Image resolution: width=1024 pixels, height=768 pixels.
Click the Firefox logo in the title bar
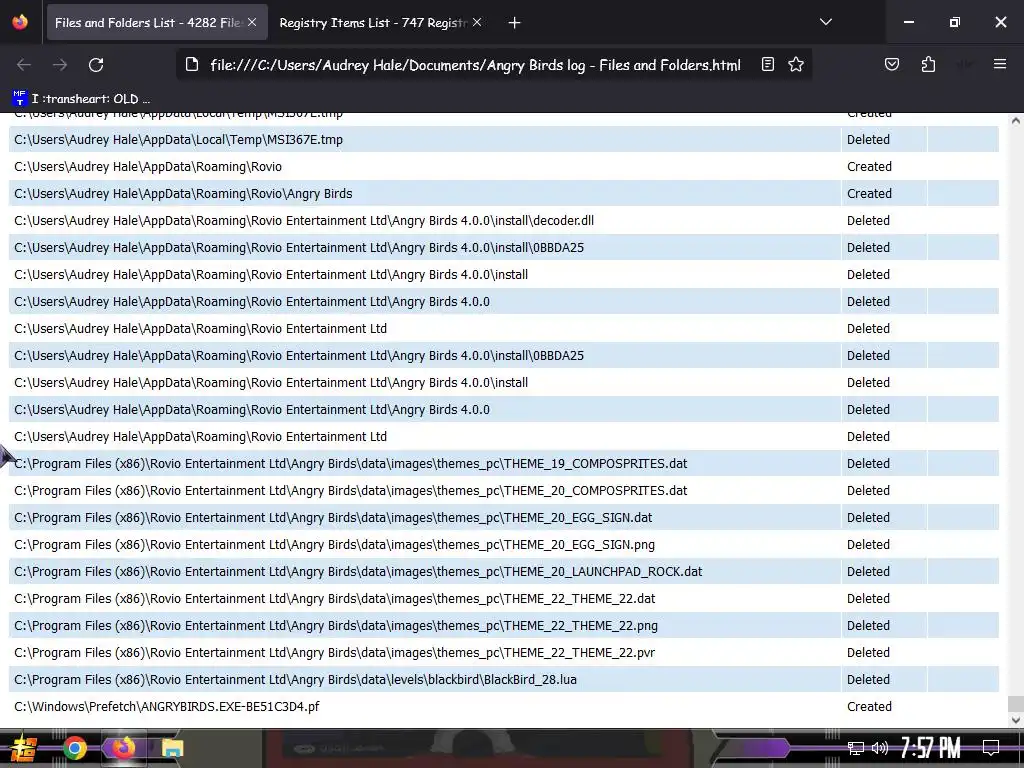(x=20, y=22)
